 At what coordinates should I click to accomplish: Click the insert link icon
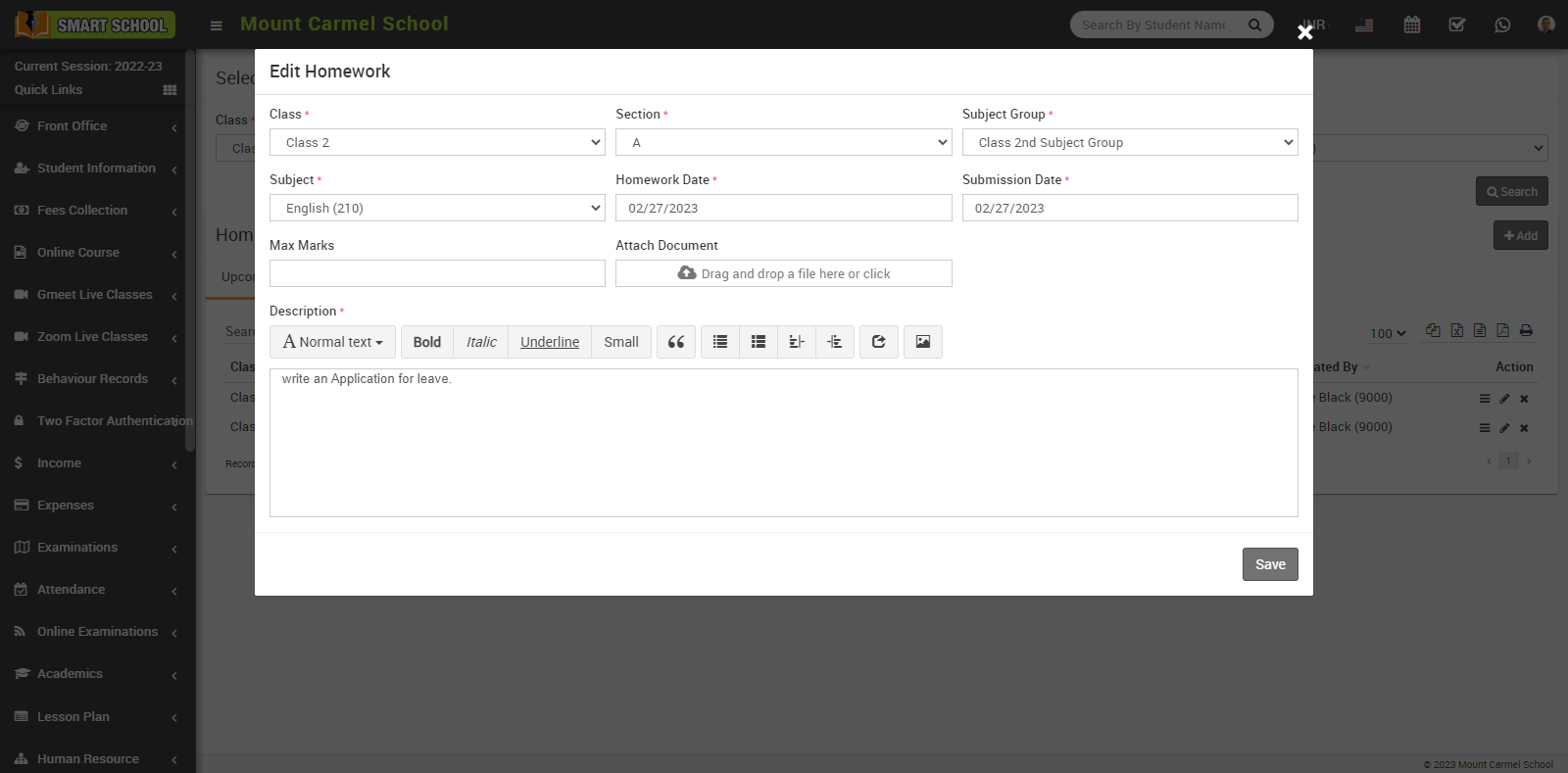[x=879, y=342]
